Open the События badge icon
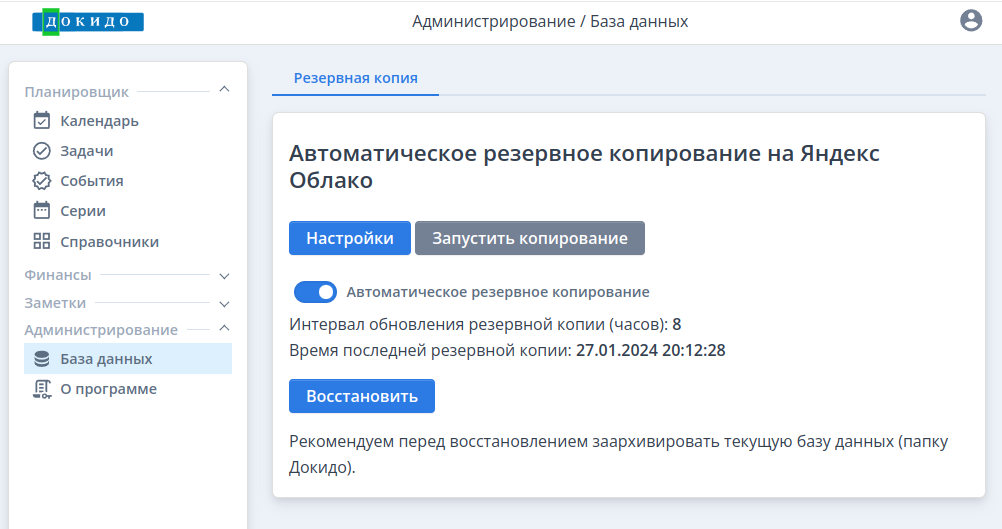 [42, 181]
